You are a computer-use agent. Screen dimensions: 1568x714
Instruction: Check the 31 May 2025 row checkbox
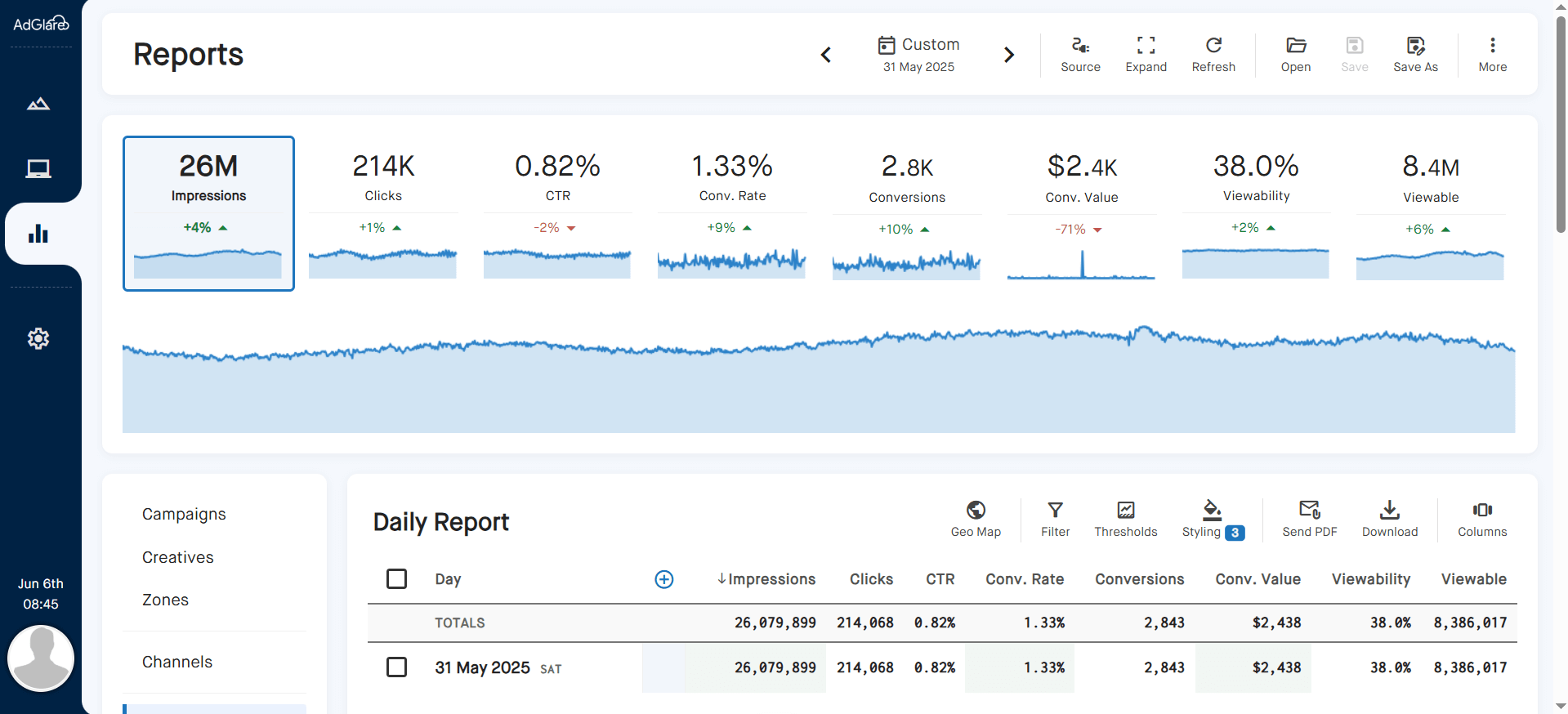(x=397, y=667)
